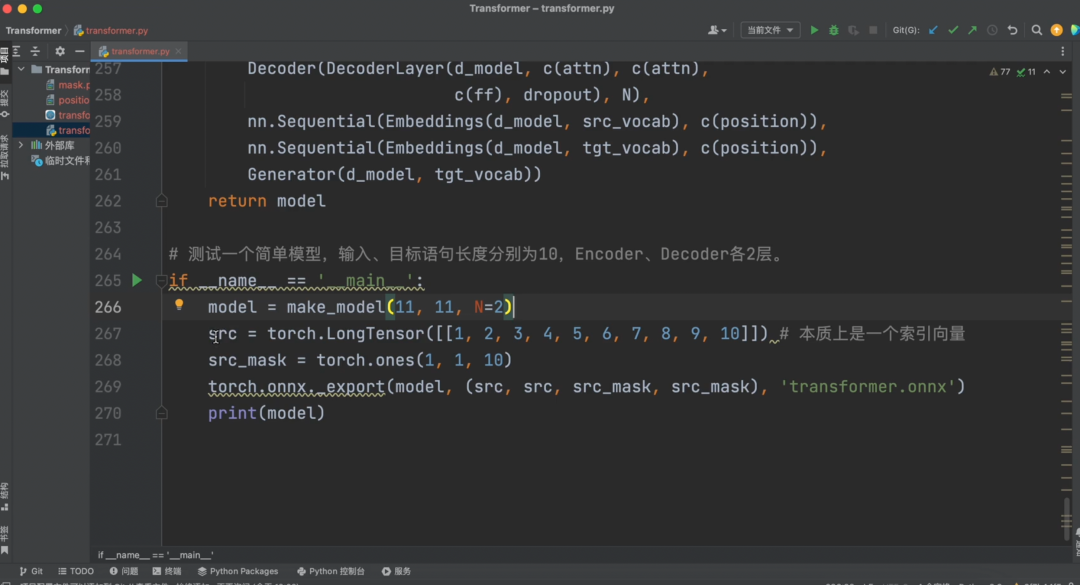This screenshot has width=1080, height=585.
Task: Show Git history with the clock icon
Action: 993,30
